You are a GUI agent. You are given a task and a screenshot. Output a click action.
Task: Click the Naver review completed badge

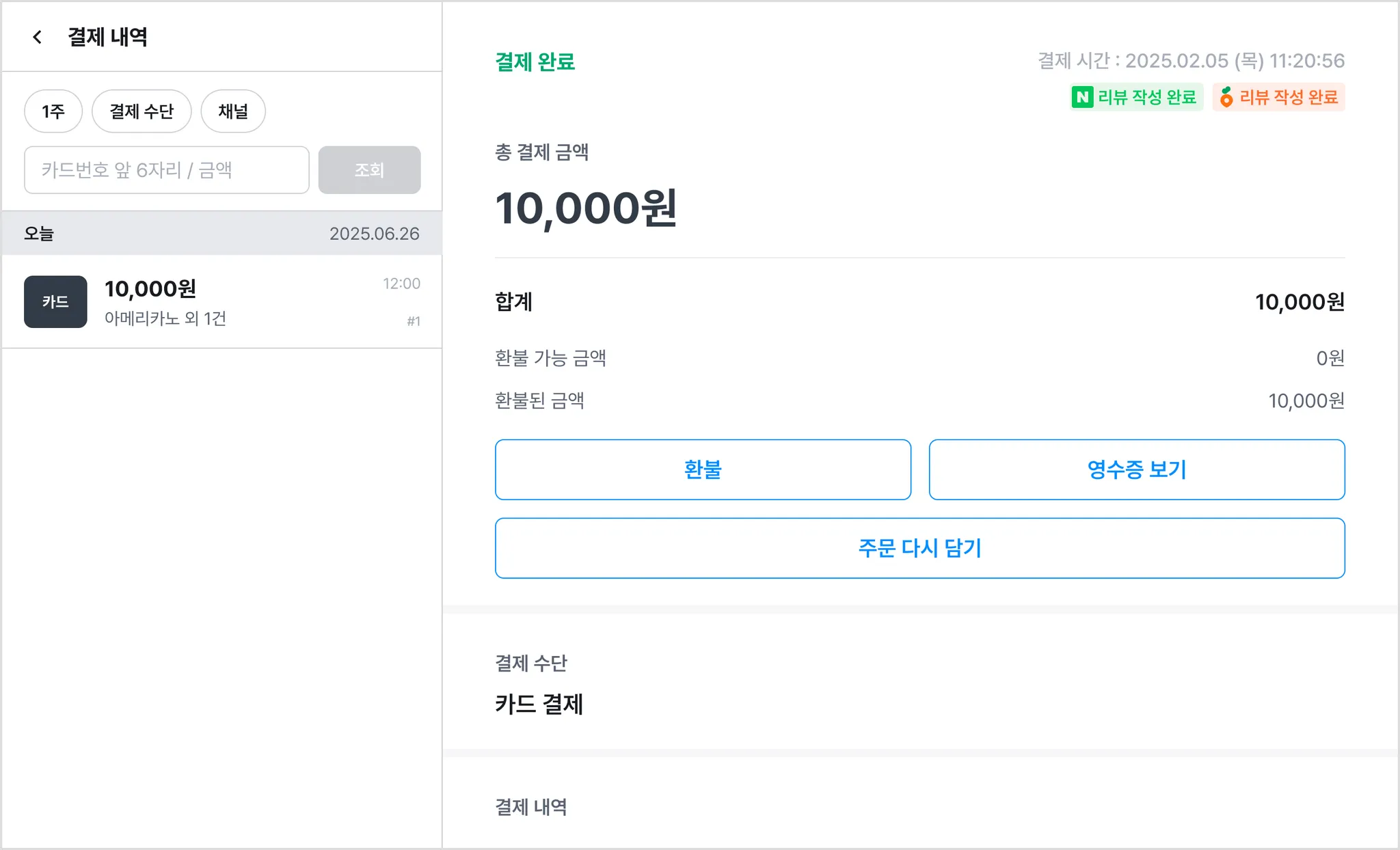[1136, 97]
